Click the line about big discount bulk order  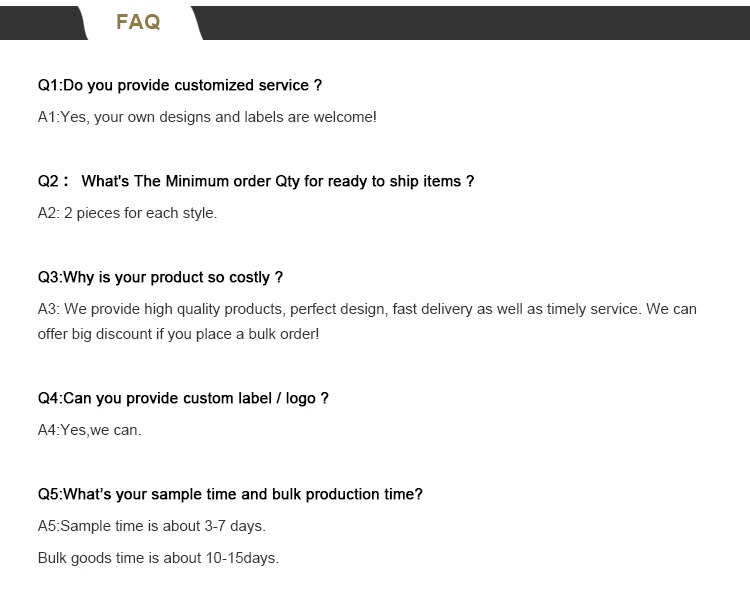(178, 334)
